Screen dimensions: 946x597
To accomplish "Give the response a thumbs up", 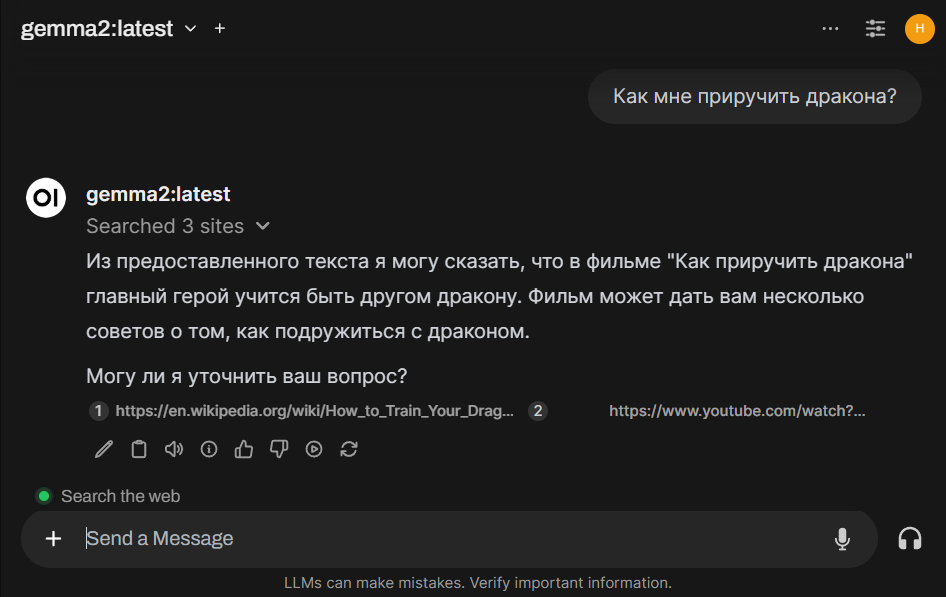I will (244, 449).
